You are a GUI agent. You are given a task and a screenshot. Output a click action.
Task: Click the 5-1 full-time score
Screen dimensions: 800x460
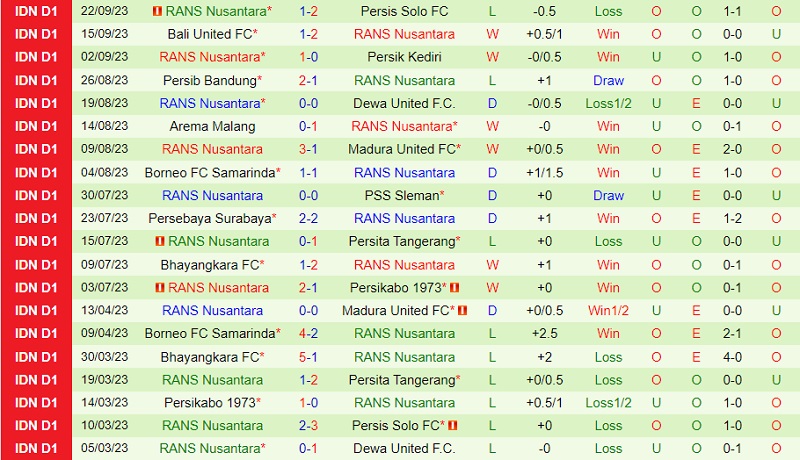[x=309, y=356]
